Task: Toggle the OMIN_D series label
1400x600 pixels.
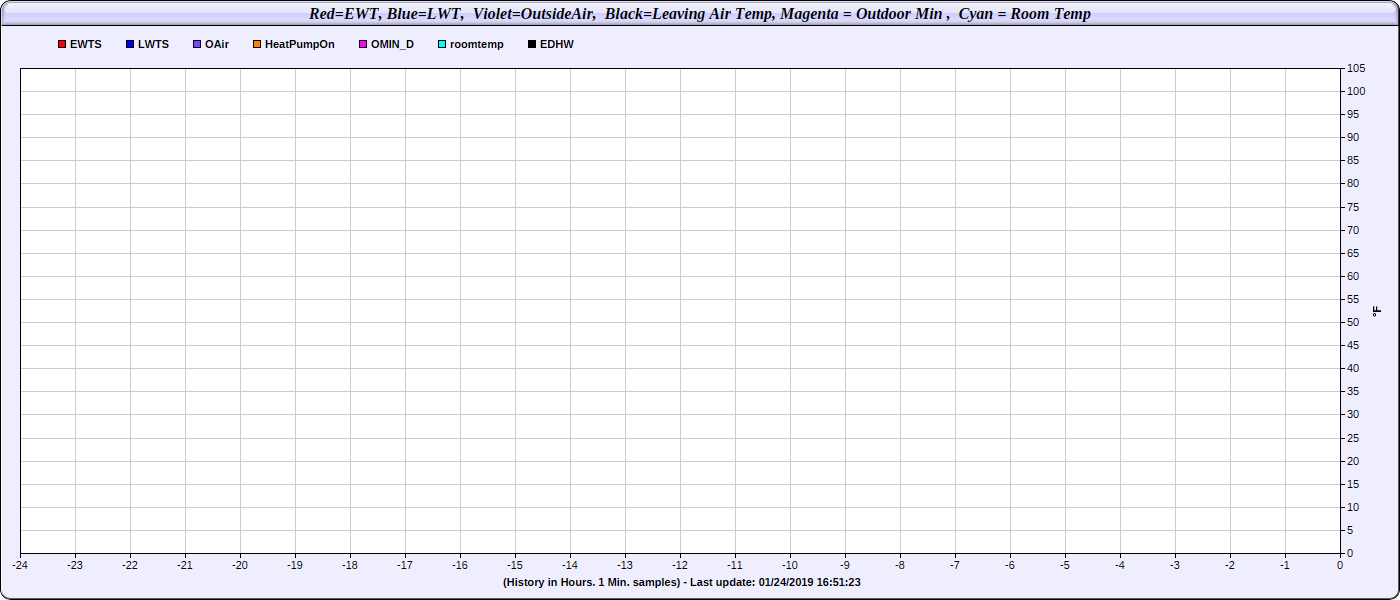Action: point(392,45)
